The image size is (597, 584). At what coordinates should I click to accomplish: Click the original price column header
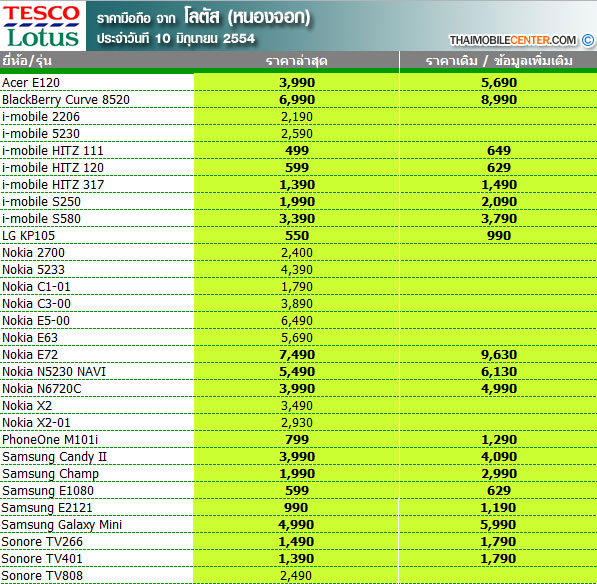499,61
